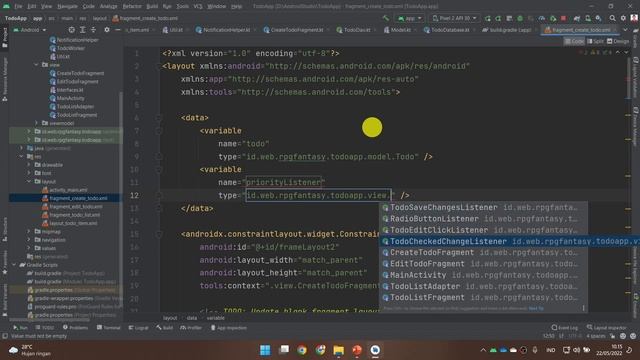
Task: Collapse the layout folder
Action: coord(29,181)
